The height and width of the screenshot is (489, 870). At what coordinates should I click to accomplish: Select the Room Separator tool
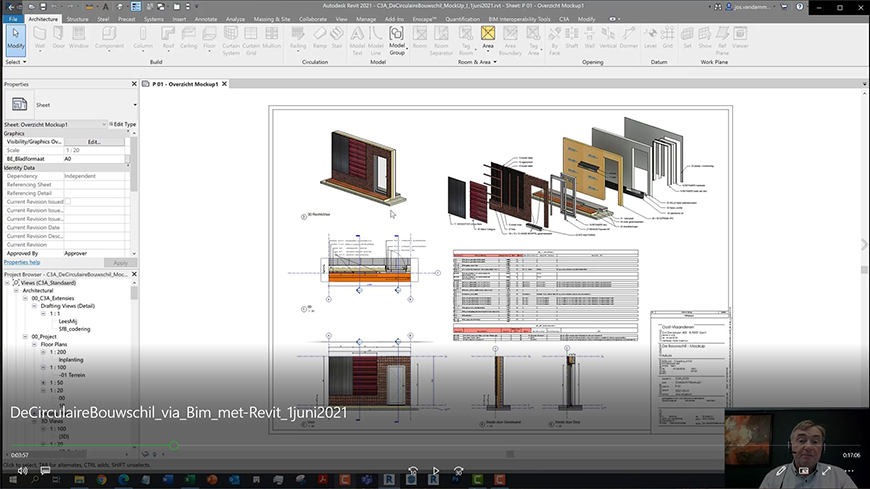(x=441, y=41)
